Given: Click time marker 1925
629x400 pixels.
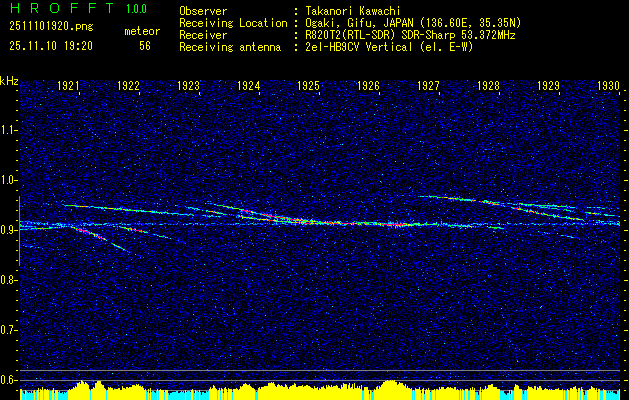Looking at the screenshot, I should click(x=308, y=85).
